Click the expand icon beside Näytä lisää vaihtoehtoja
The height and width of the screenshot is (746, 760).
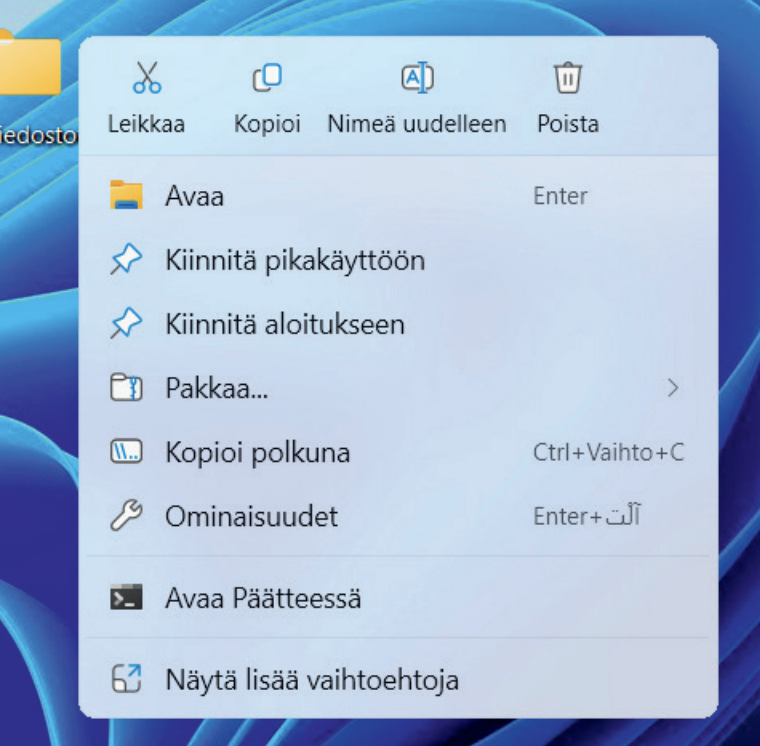pos(126,679)
